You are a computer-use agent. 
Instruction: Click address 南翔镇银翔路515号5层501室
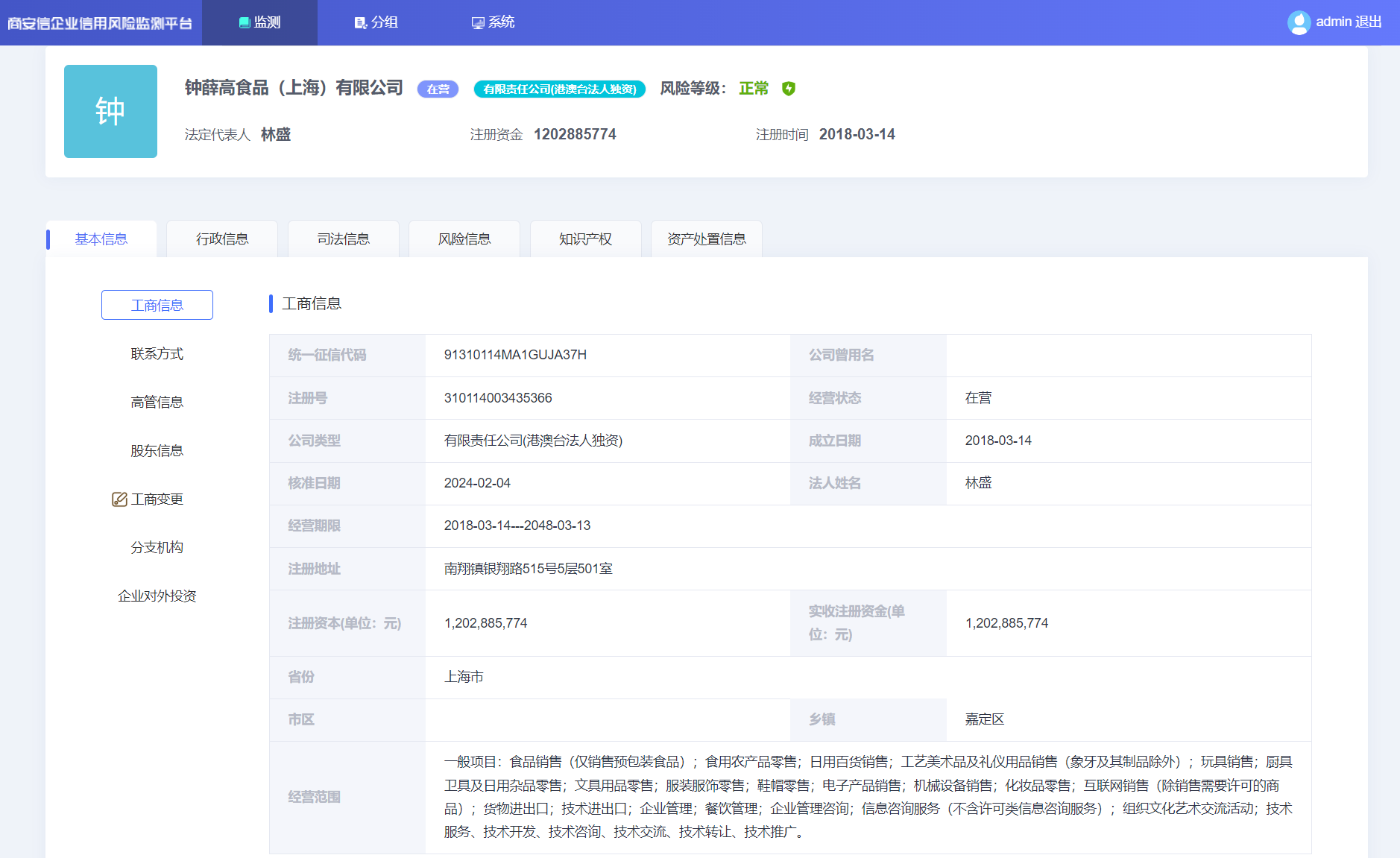pos(529,569)
